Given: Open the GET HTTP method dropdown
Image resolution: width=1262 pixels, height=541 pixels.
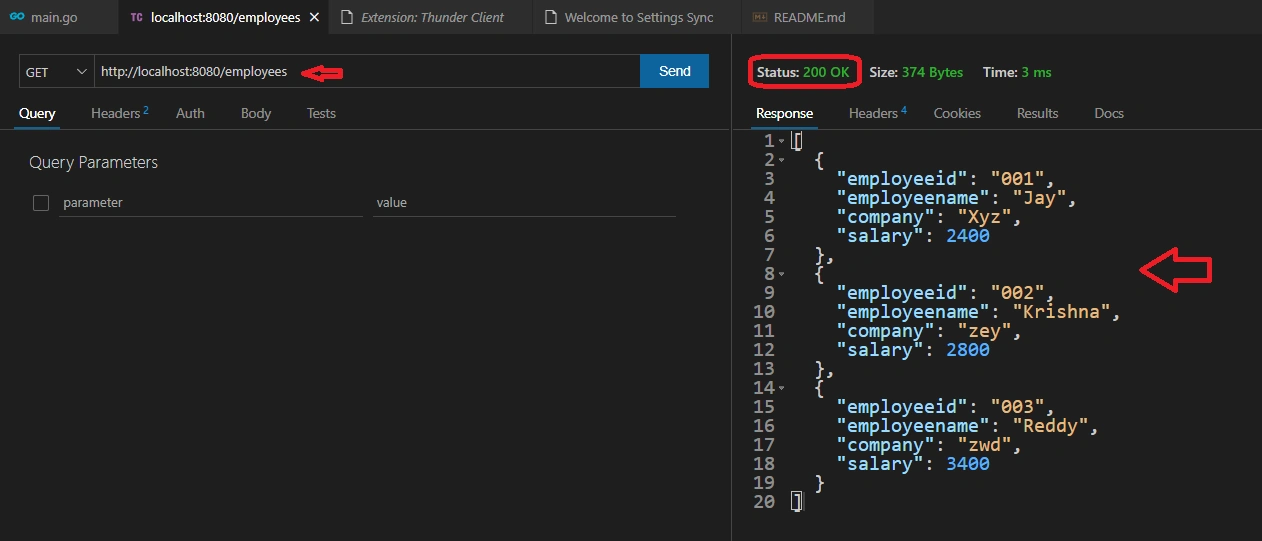Looking at the screenshot, I should coord(57,72).
